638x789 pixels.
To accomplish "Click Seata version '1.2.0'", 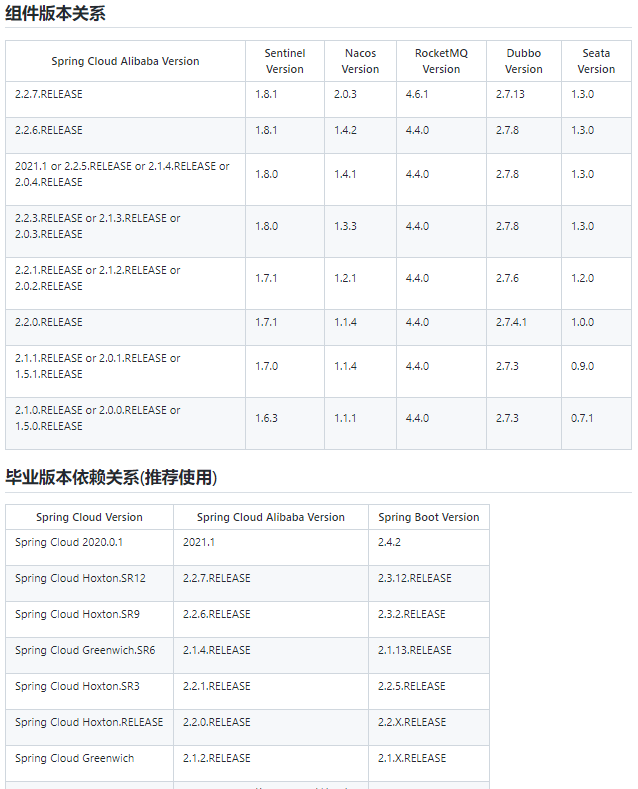I will 582,278.
